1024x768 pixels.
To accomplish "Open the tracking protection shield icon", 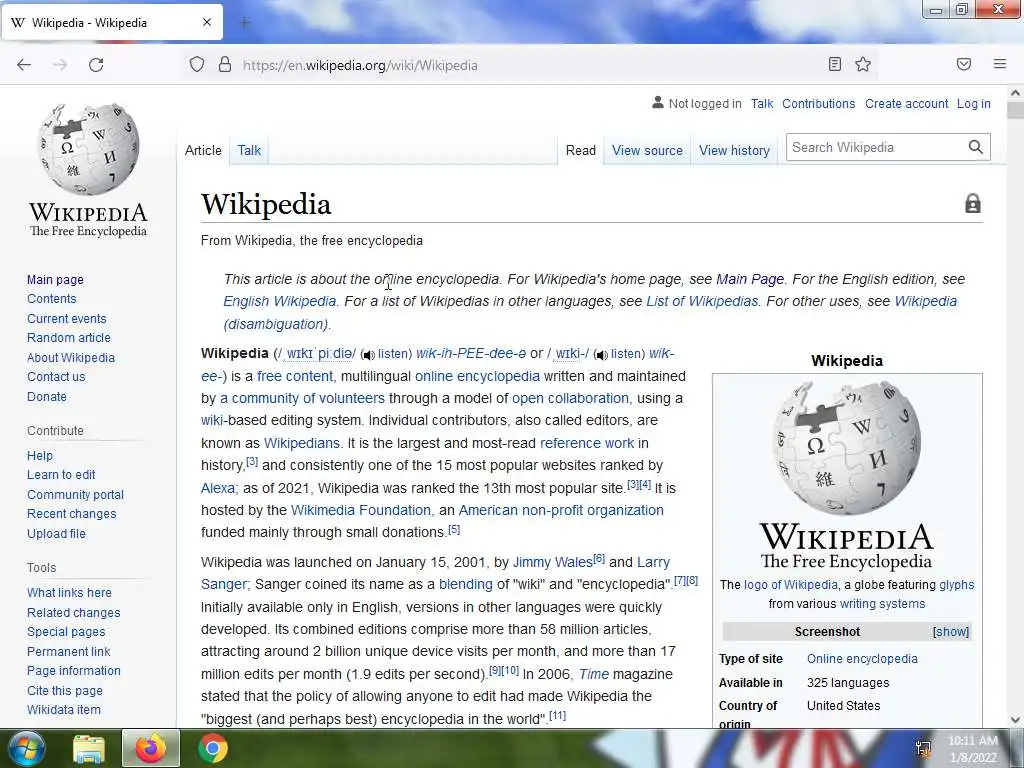I will coord(197,65).
